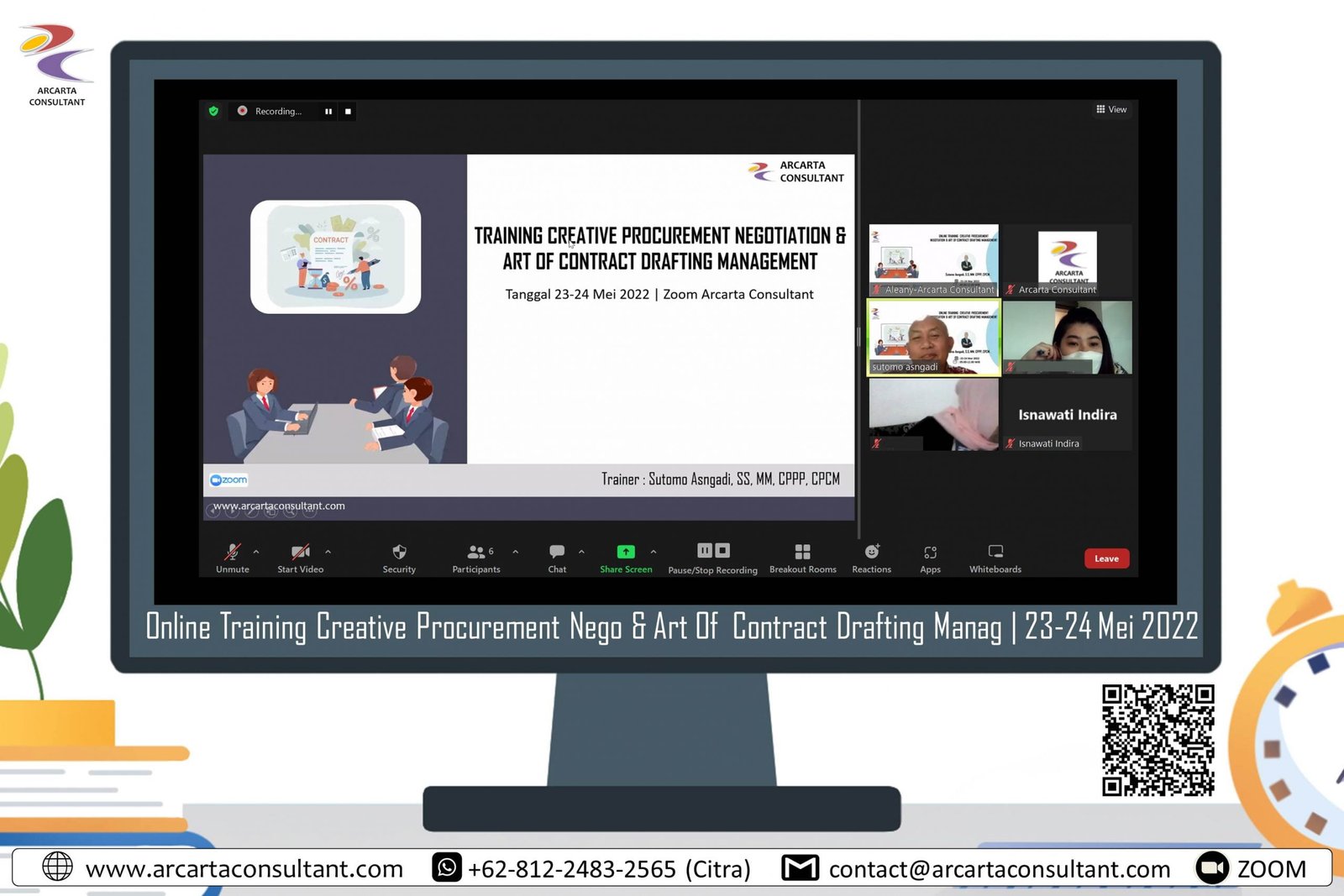
Task: Open the View layout menu
Action: (x=1111, y=110)
